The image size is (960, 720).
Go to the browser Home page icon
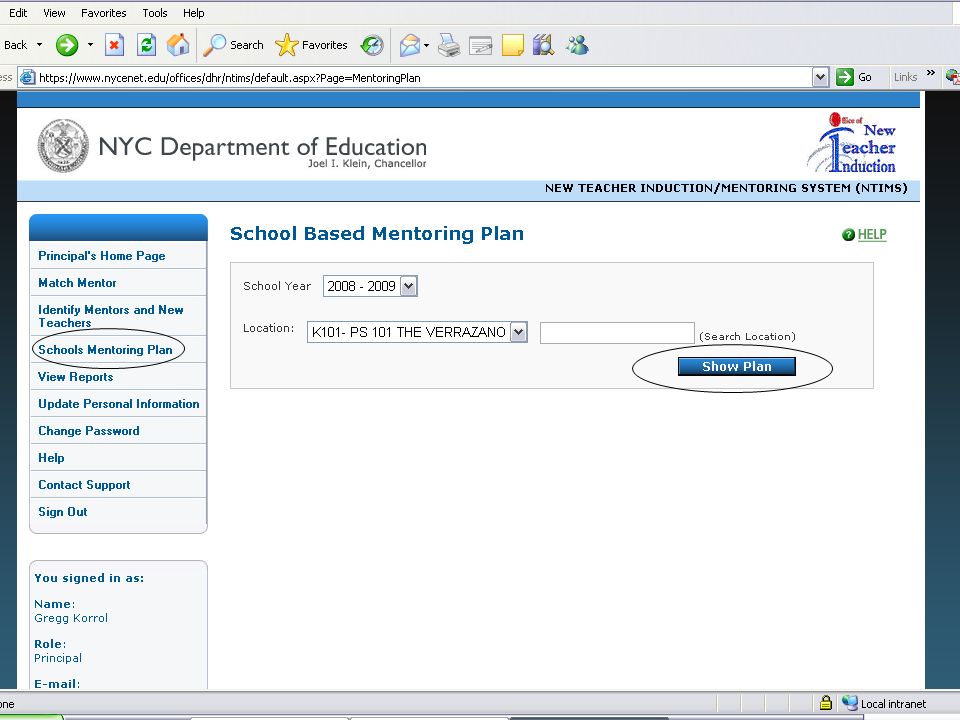coord(178,45)
